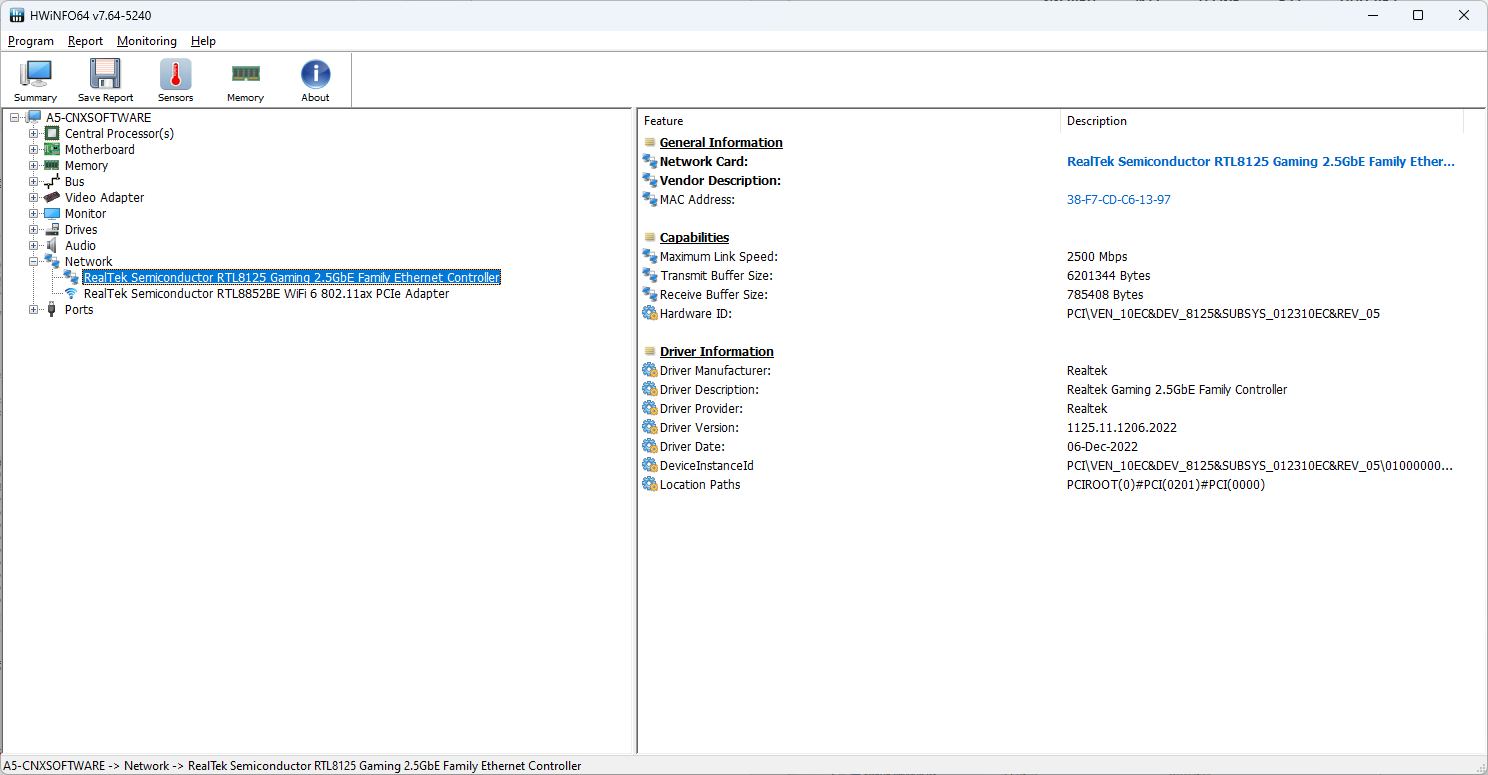Click the Bus tree node icon
1488x775 pixels.
pyautogui.click(x=52, y=181)
